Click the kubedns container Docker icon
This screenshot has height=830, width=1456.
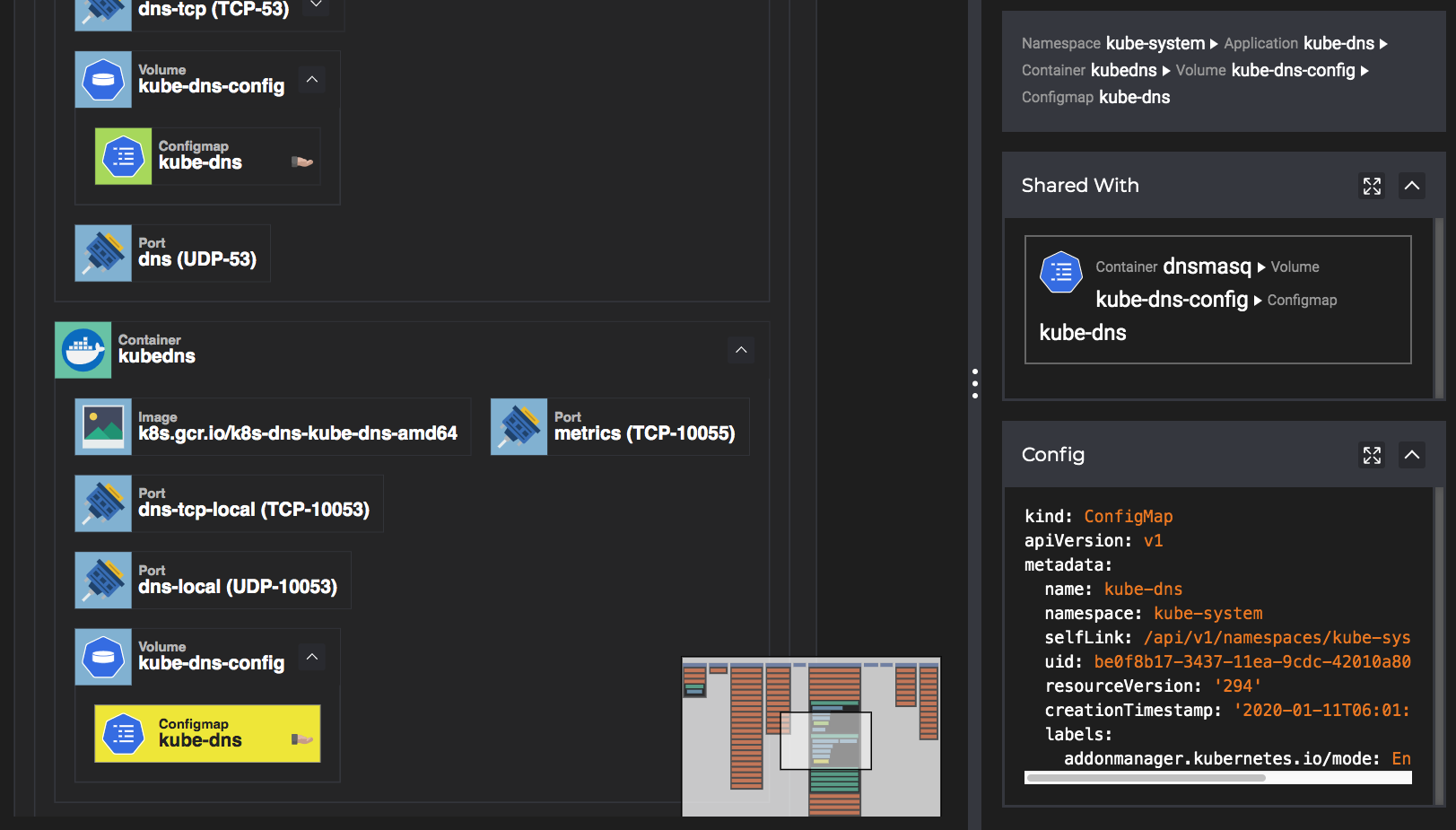tap(83, 350)
